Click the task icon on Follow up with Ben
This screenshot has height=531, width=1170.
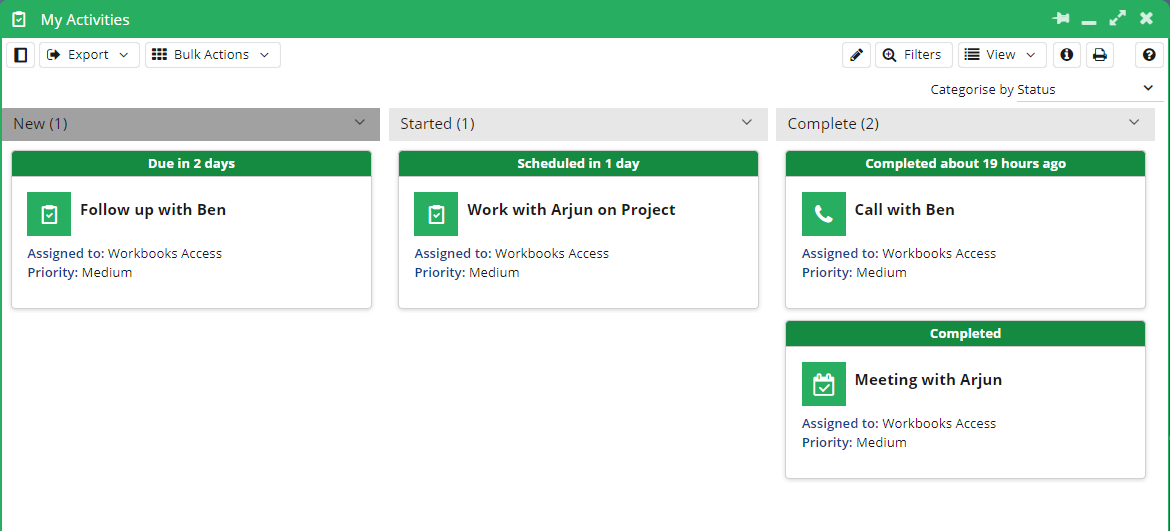tap(49, 214)
